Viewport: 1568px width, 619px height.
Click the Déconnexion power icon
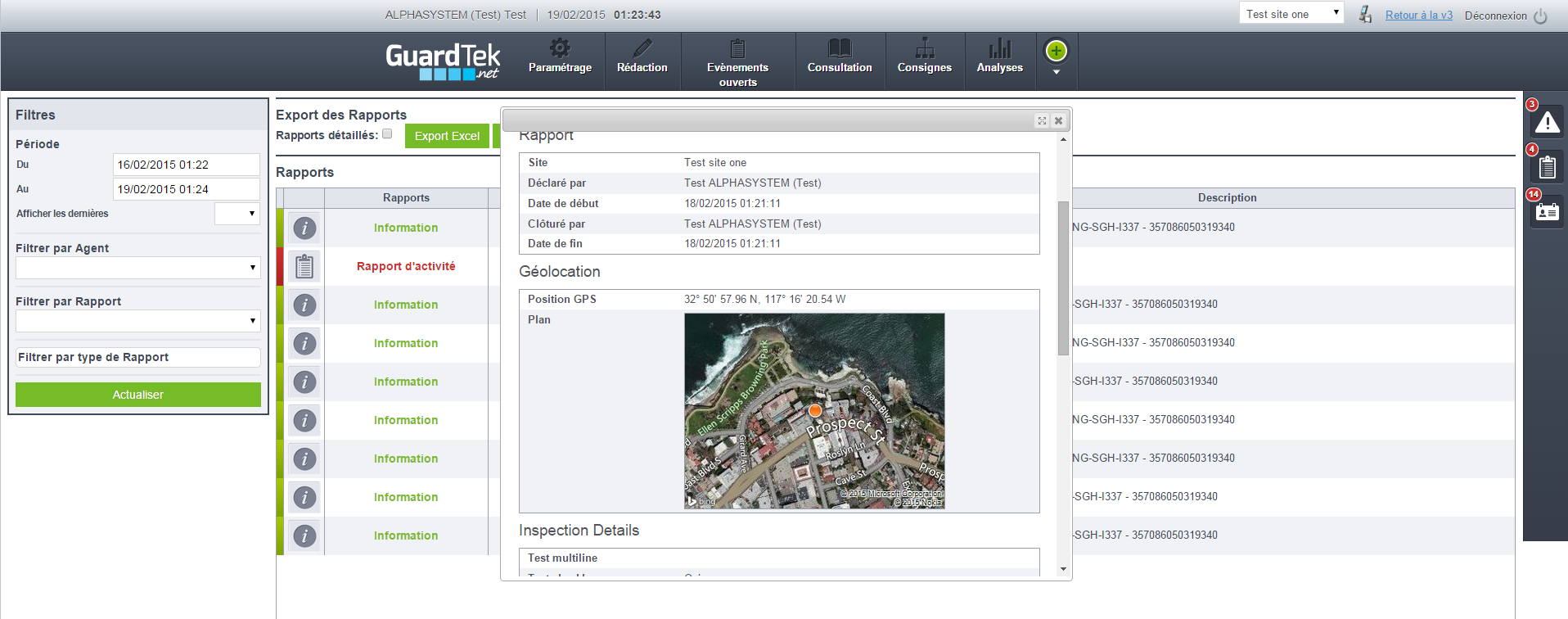[1540, 16]
